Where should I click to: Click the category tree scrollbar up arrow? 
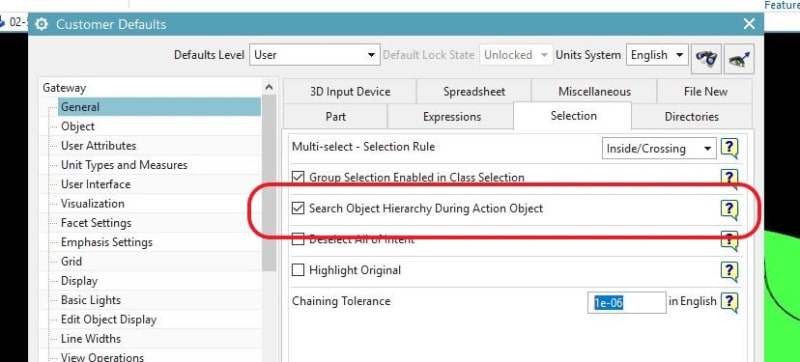pyautogui.click(x=269, y=87)
